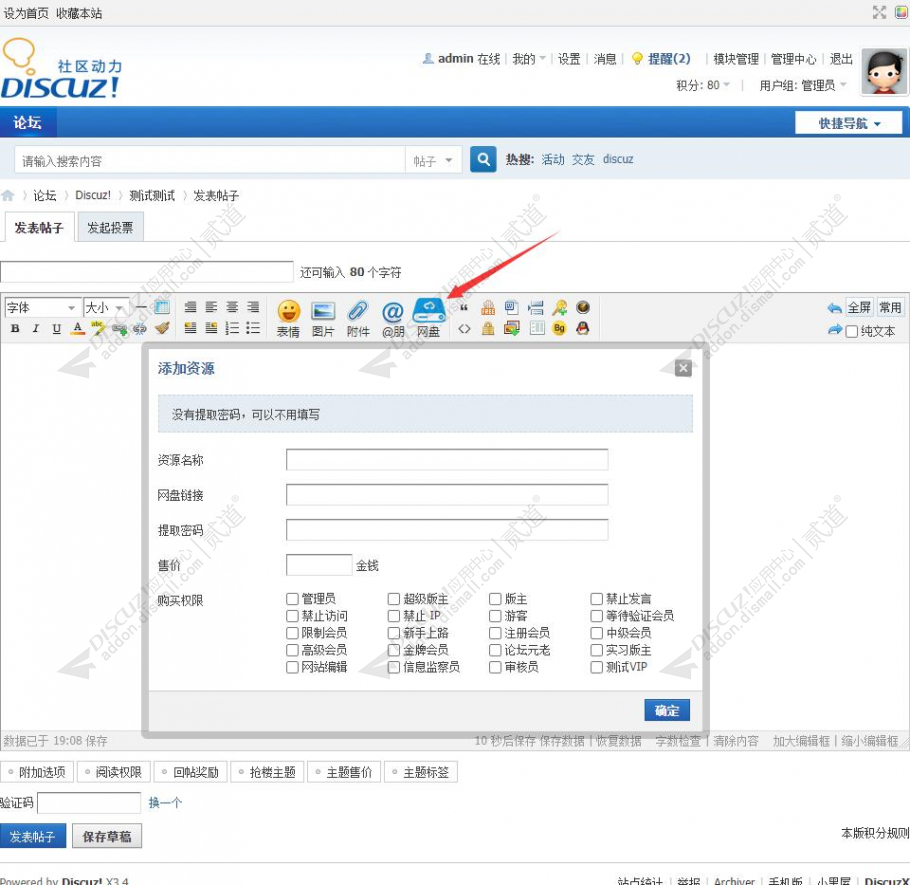910x885 pixels.
Task: Open the font color picker
Action: (77, 328)
